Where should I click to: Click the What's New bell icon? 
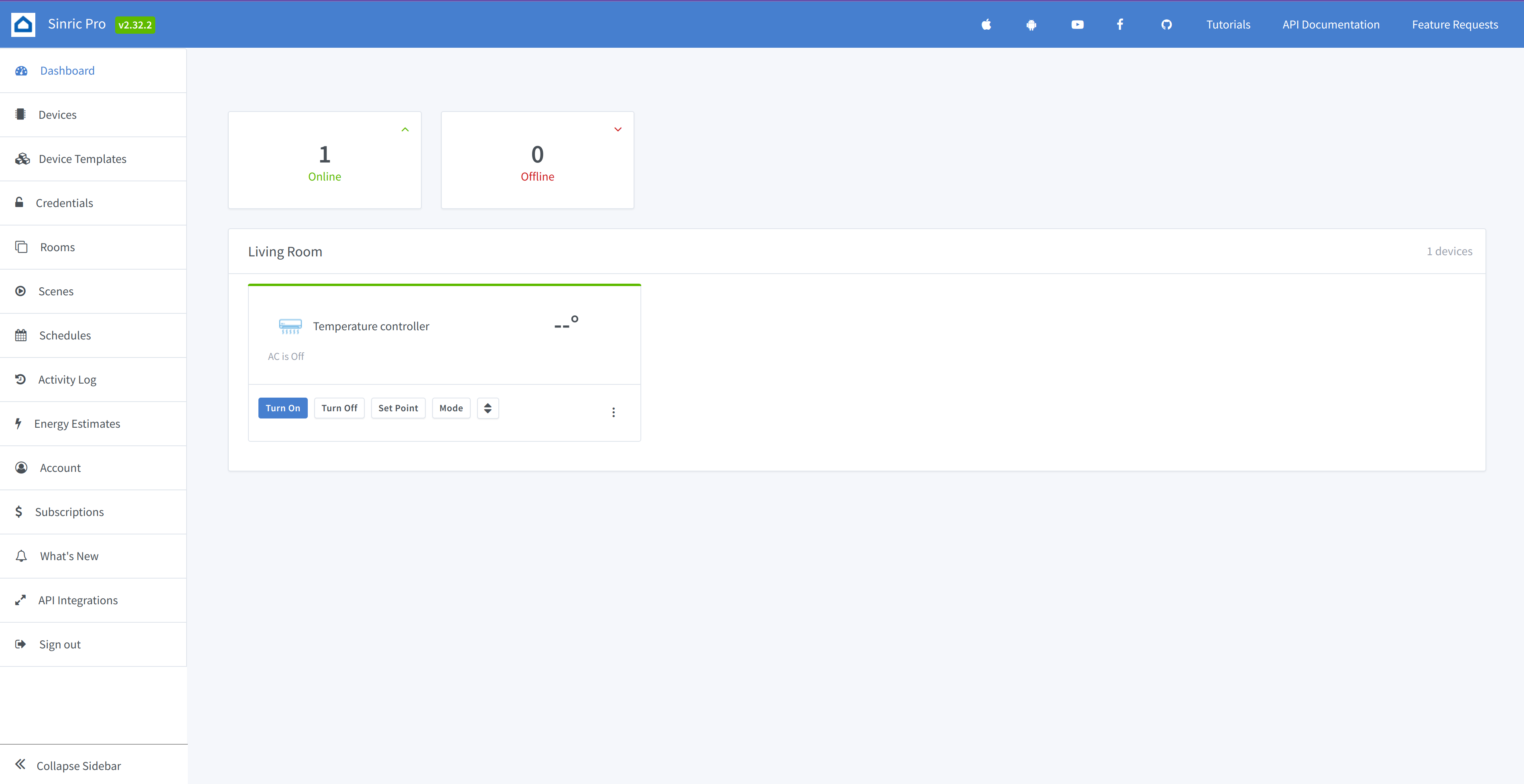pyautogui.click(x=21, y=556)
